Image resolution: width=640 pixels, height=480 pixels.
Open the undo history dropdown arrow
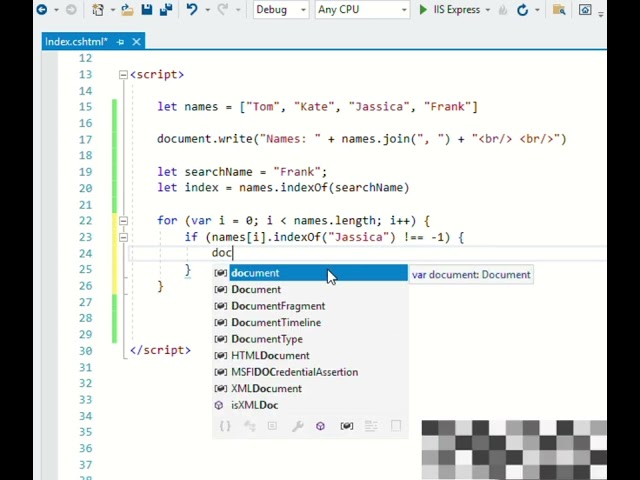(208, 10)
